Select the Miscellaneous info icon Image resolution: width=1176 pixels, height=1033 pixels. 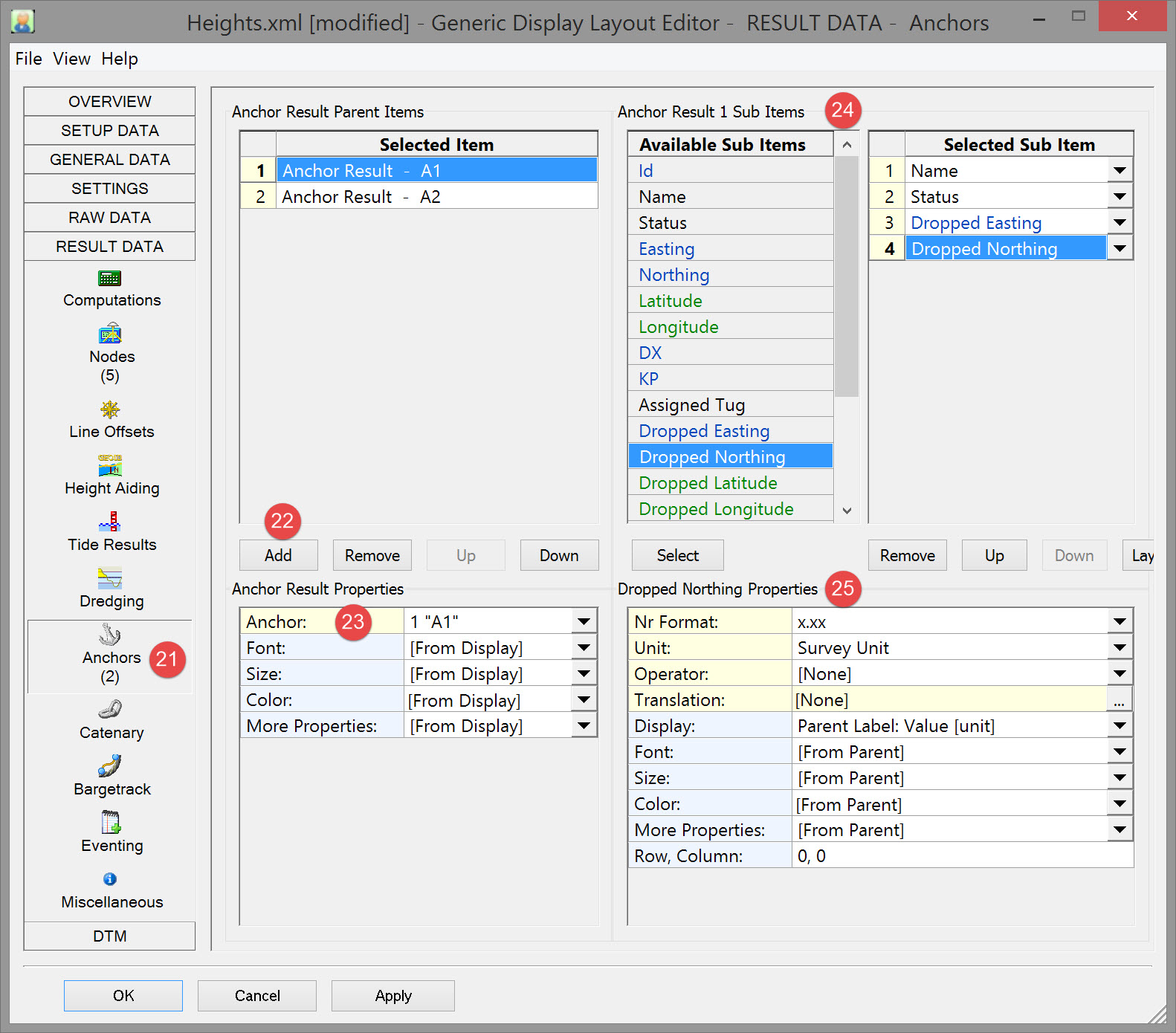click(x=110, y=879)
